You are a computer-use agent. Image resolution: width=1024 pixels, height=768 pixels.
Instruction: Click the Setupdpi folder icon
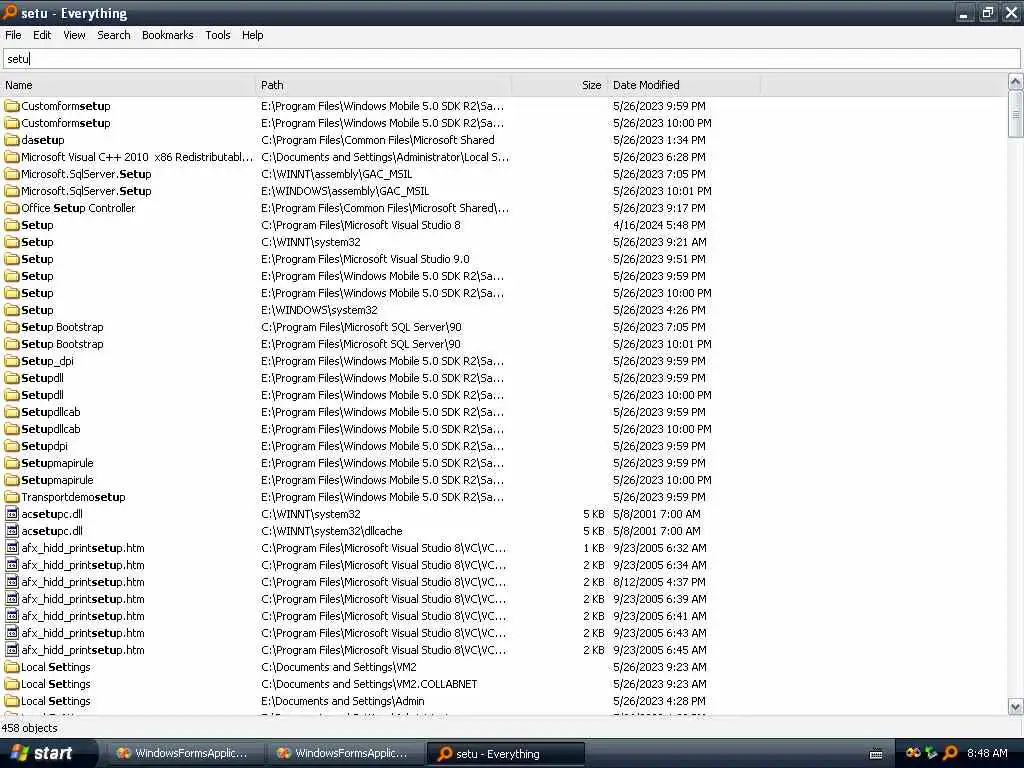[12, 446]
